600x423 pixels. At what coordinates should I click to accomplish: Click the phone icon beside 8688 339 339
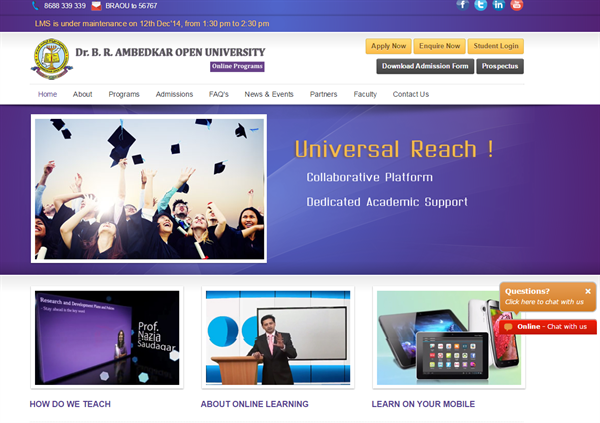point(35,6)
